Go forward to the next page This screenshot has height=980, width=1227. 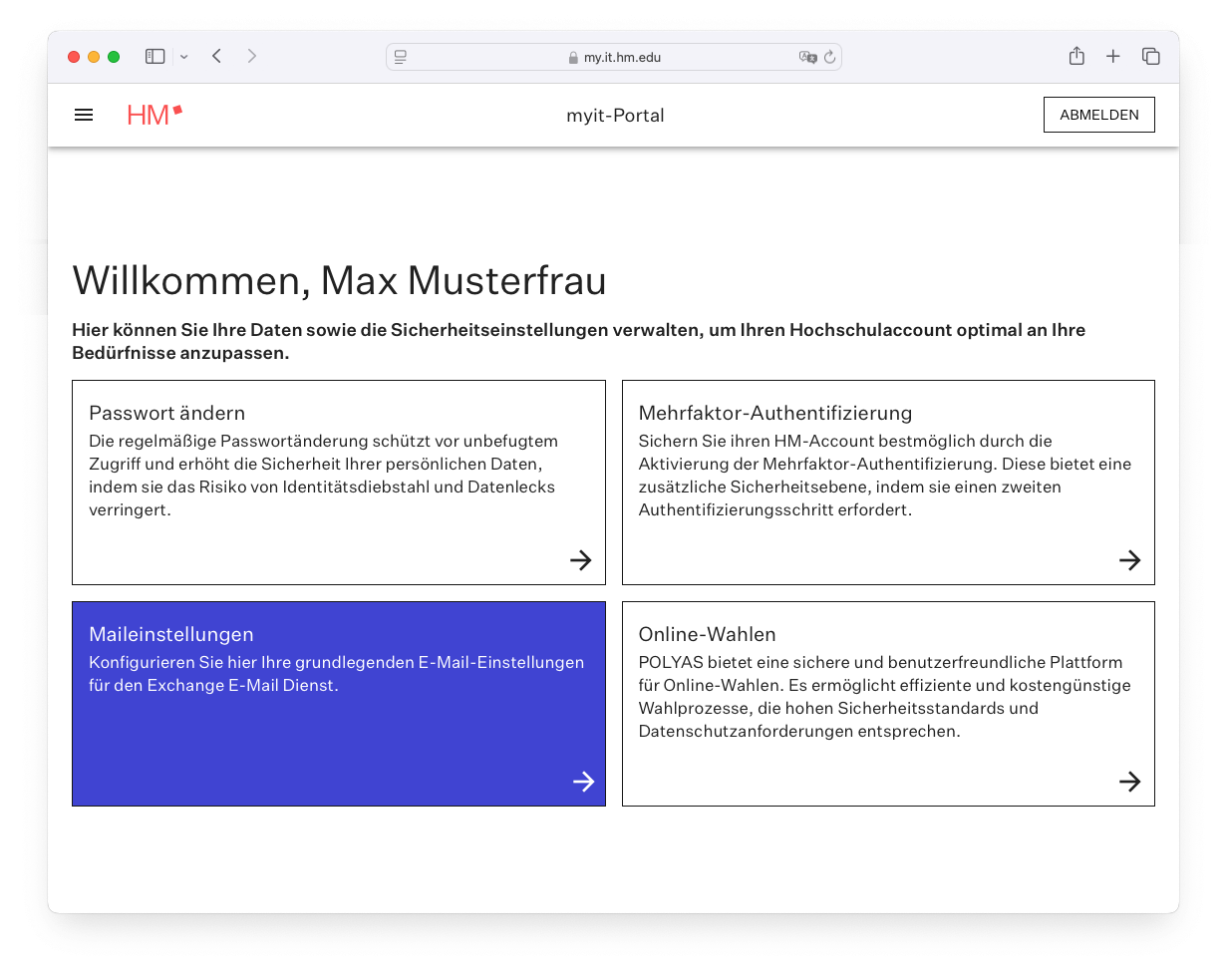252,57
